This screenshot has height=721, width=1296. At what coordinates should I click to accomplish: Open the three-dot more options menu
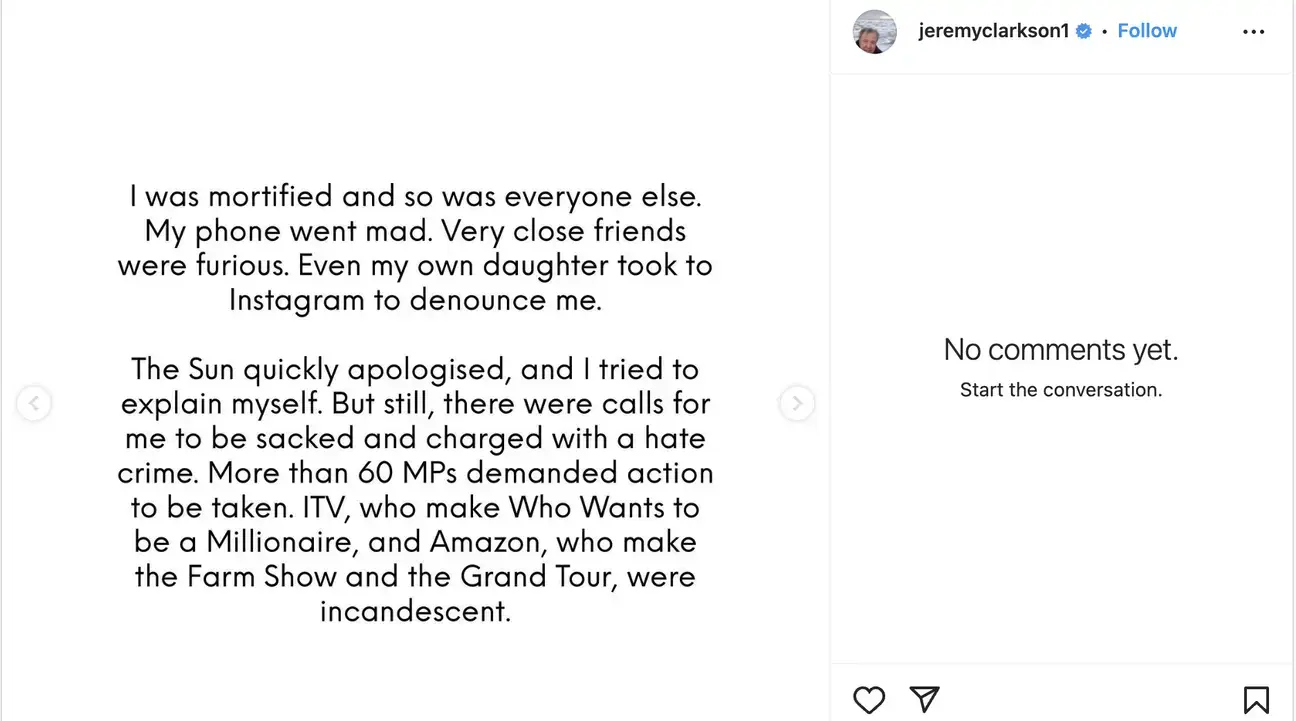click(1253, 32)
